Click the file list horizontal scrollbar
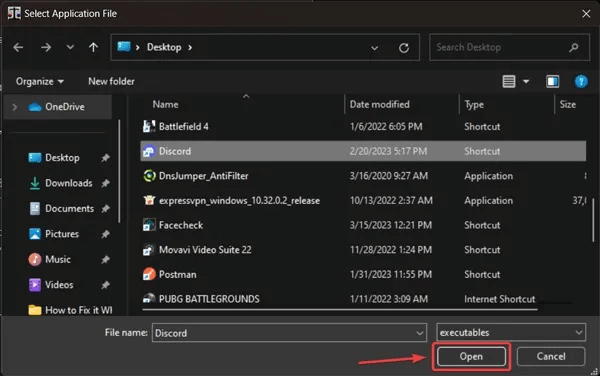Screen dimensions: 600x376 coord(340,309)
